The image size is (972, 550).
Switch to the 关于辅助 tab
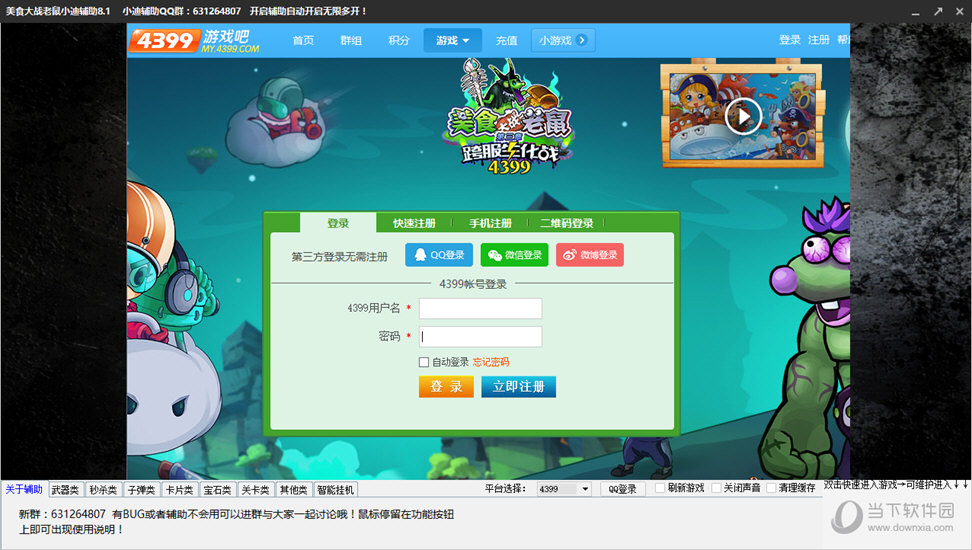pos(24,489)
